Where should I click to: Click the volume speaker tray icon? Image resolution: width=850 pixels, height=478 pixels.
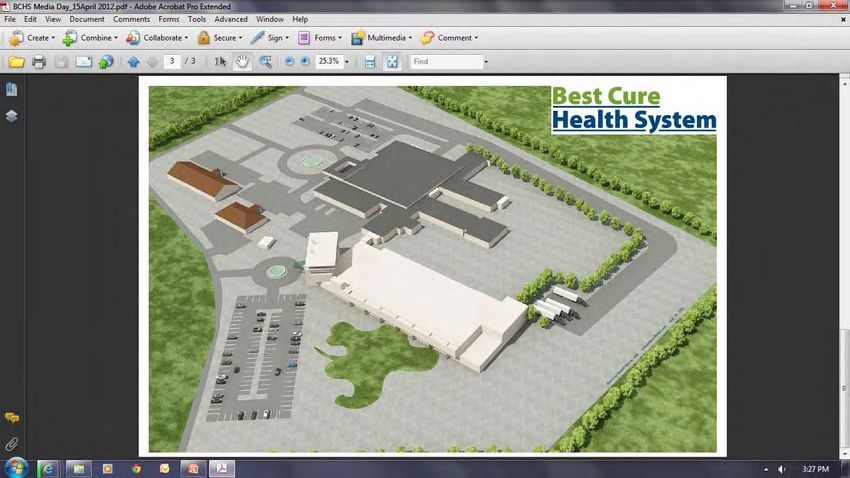click(x=781, y=469)
